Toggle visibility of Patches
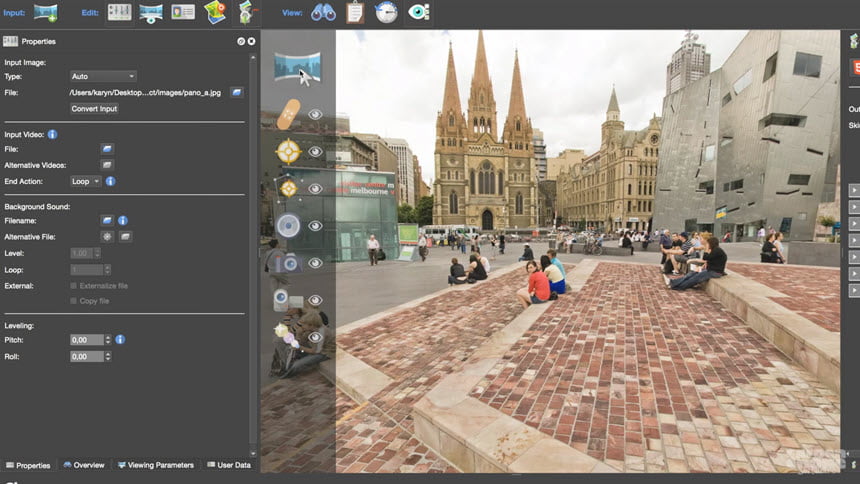The height and width of the screenshot is (484, 860). click(x=315, y=114)
